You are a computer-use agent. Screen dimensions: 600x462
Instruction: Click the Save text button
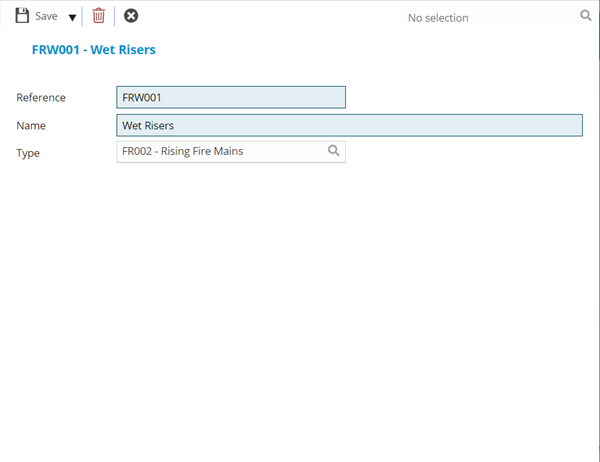pos(46,16)
